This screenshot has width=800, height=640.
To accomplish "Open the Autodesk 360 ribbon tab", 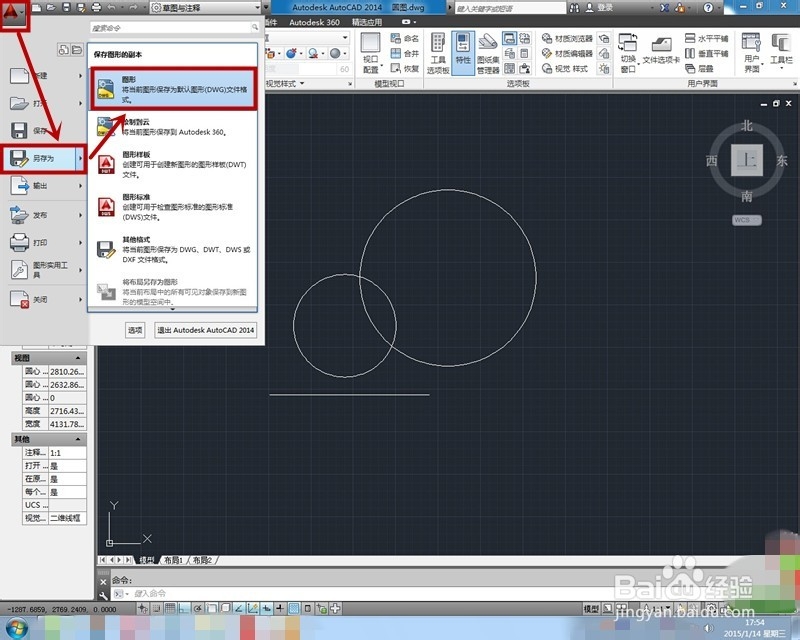I will [314, 22].
